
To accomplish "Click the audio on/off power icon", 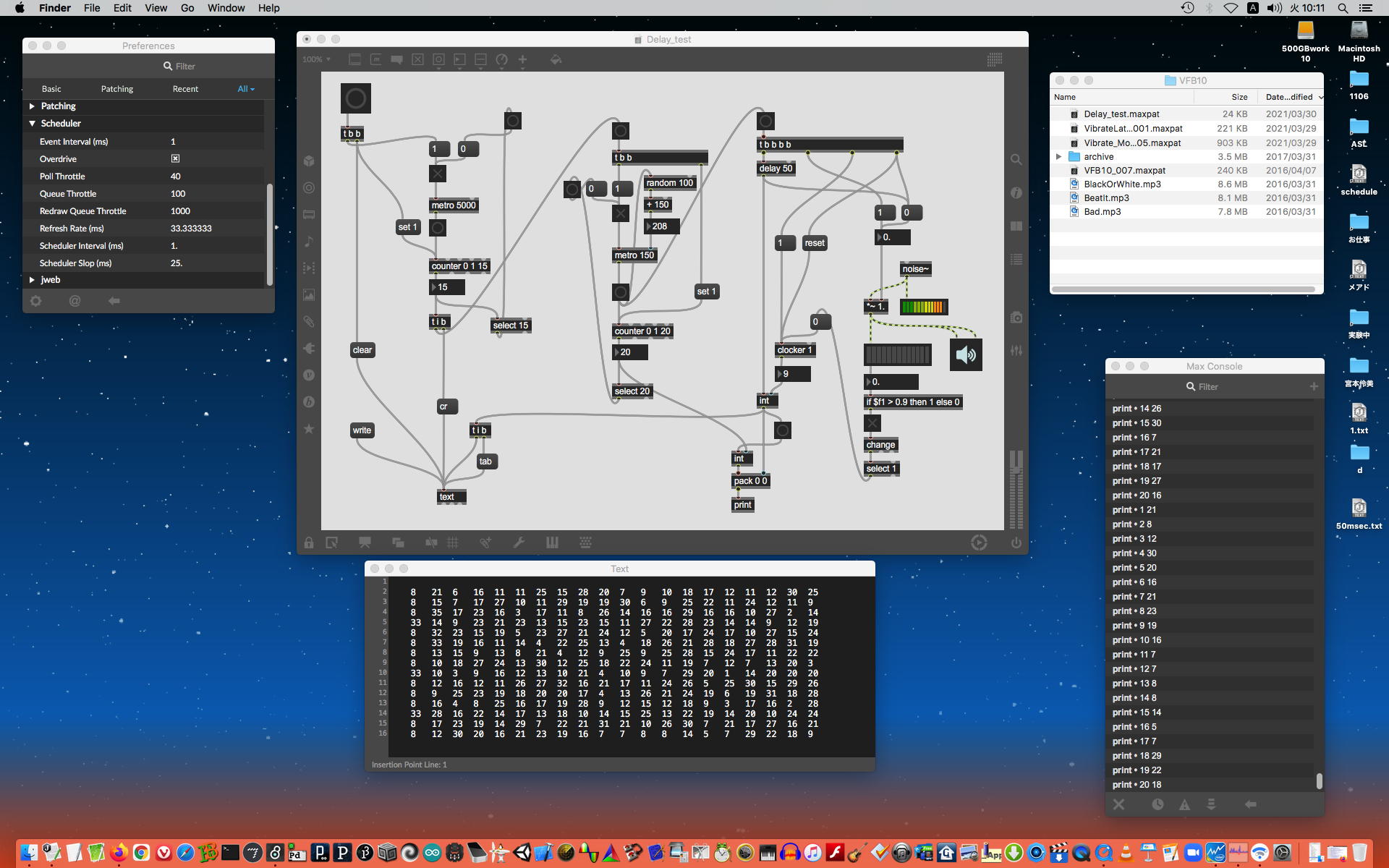I will click(x=1016, y=542).
